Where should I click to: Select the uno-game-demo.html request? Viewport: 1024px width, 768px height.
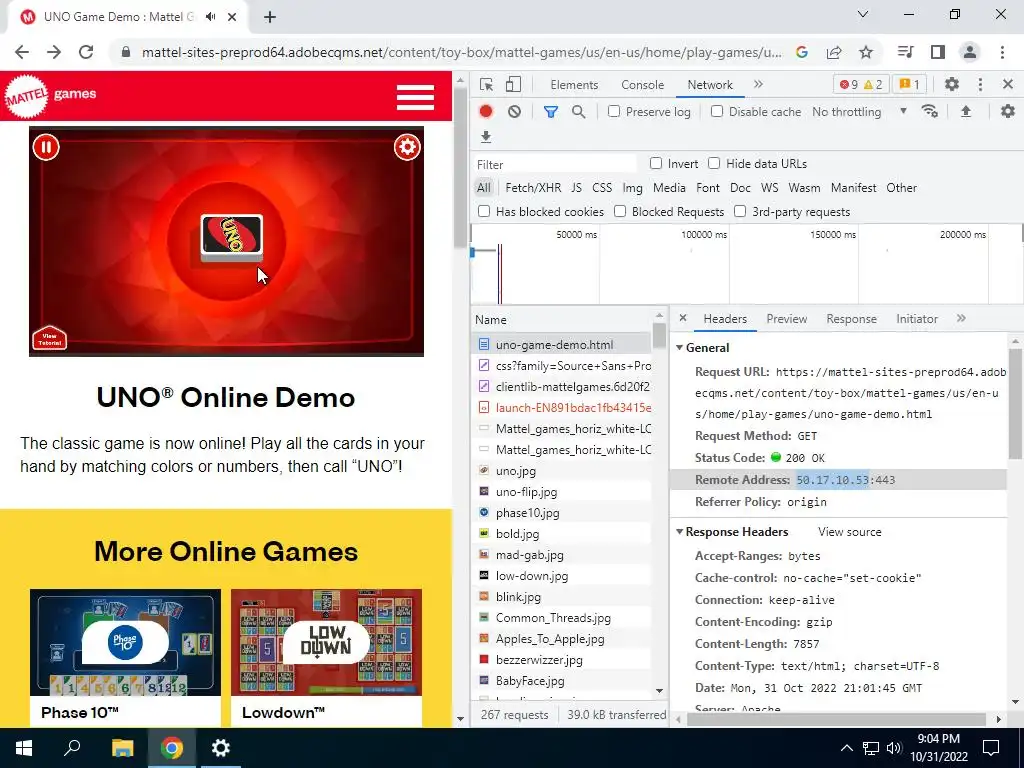562,344
